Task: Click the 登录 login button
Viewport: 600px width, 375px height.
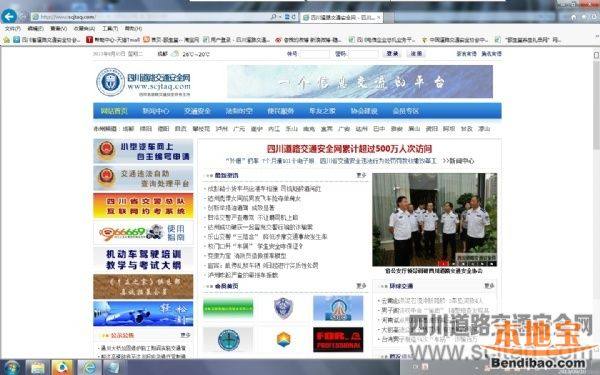Action: pyautogui.click(x=393, y=54)
